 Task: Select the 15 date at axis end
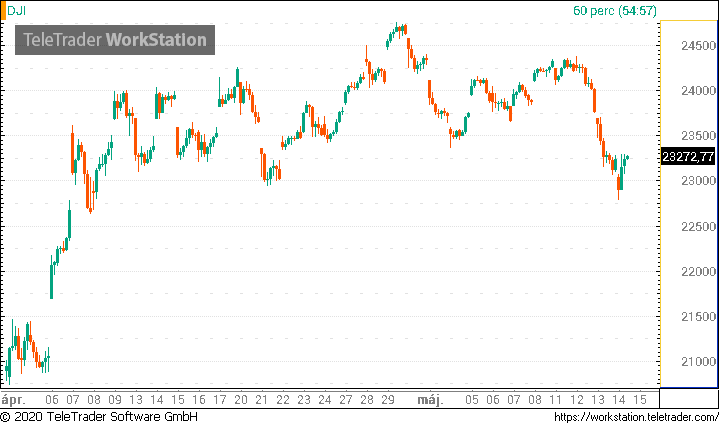[x=640, y=400]
